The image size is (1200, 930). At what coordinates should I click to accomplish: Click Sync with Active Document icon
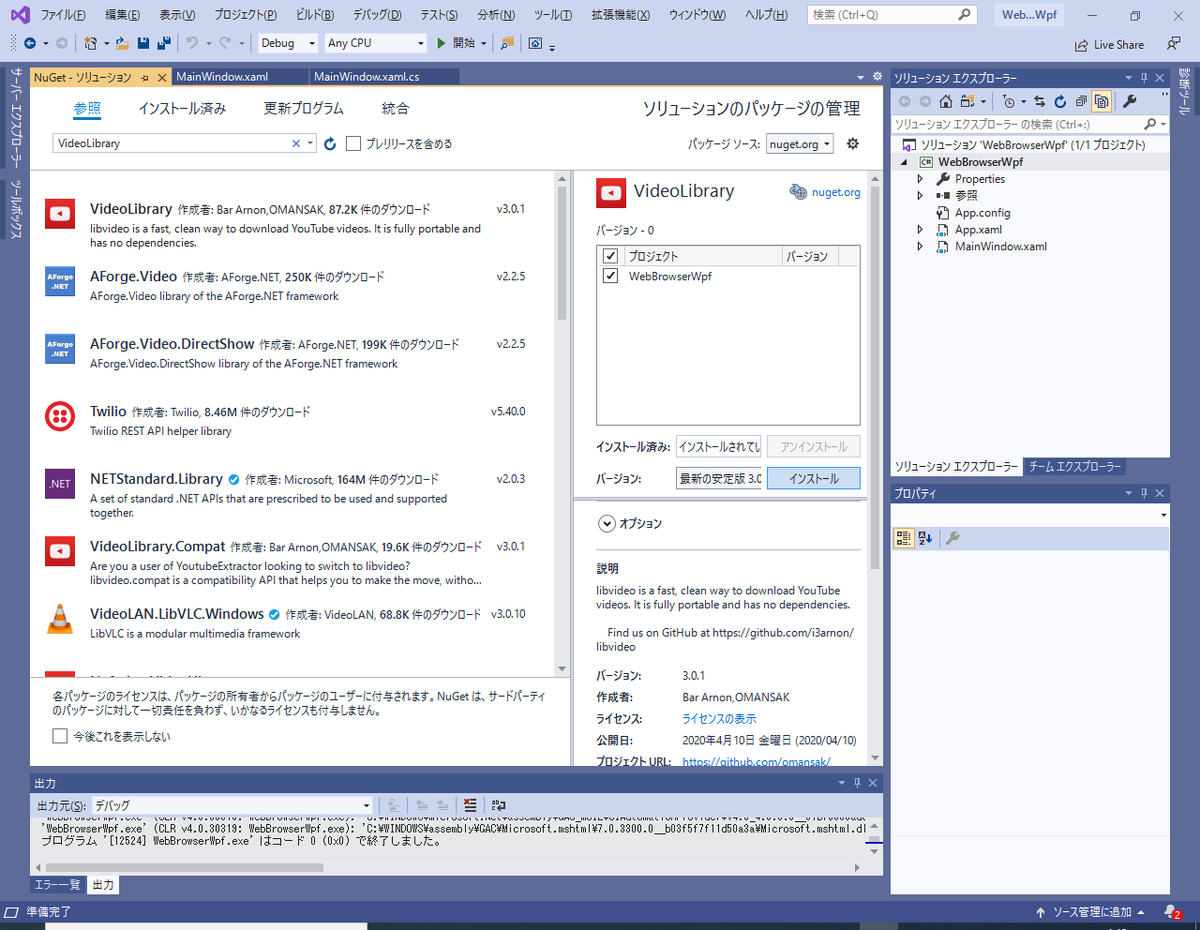pos(1039,101)
